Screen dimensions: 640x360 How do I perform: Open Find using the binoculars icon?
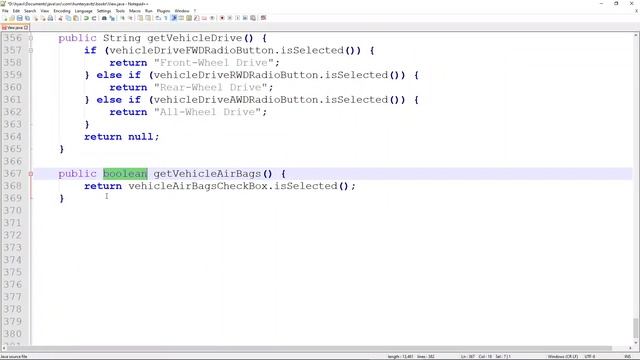104,18
